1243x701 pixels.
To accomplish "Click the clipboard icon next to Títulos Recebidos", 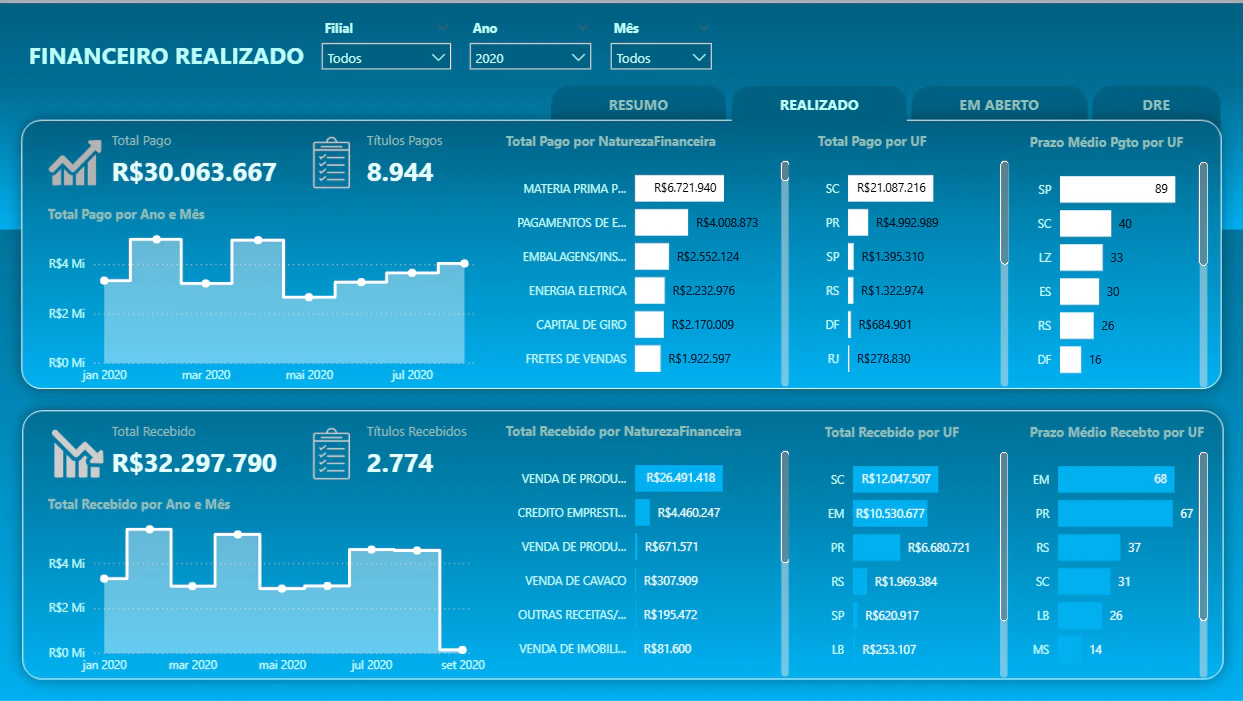I will coord(332,455).
